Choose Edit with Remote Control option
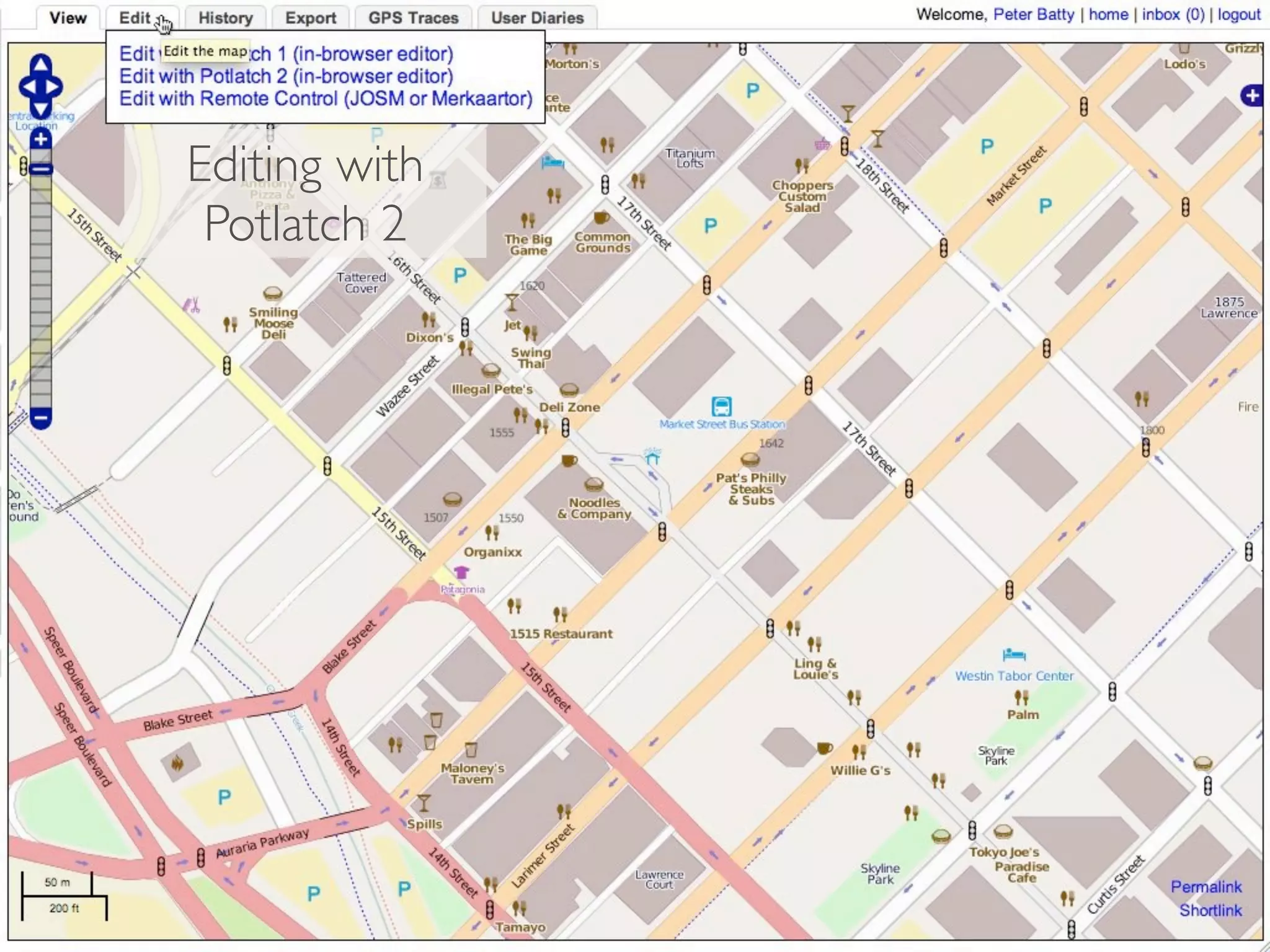This screenshot has width=1270, height=952. click(x=326, y=99)
